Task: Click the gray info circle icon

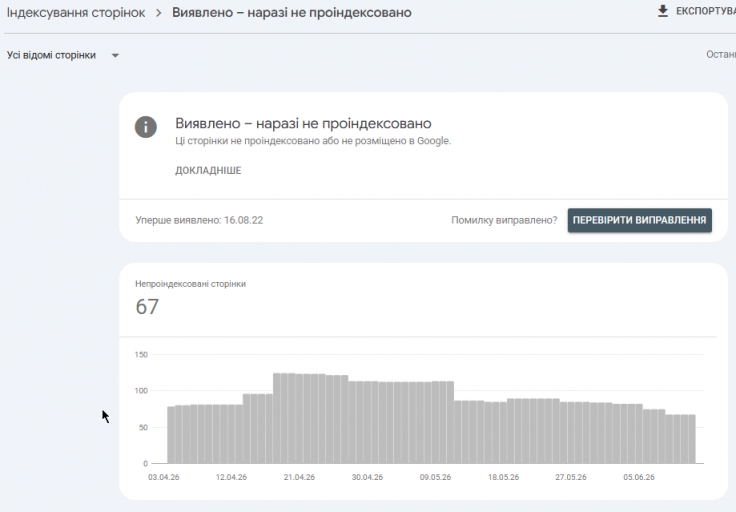Action: click(146, 127)
